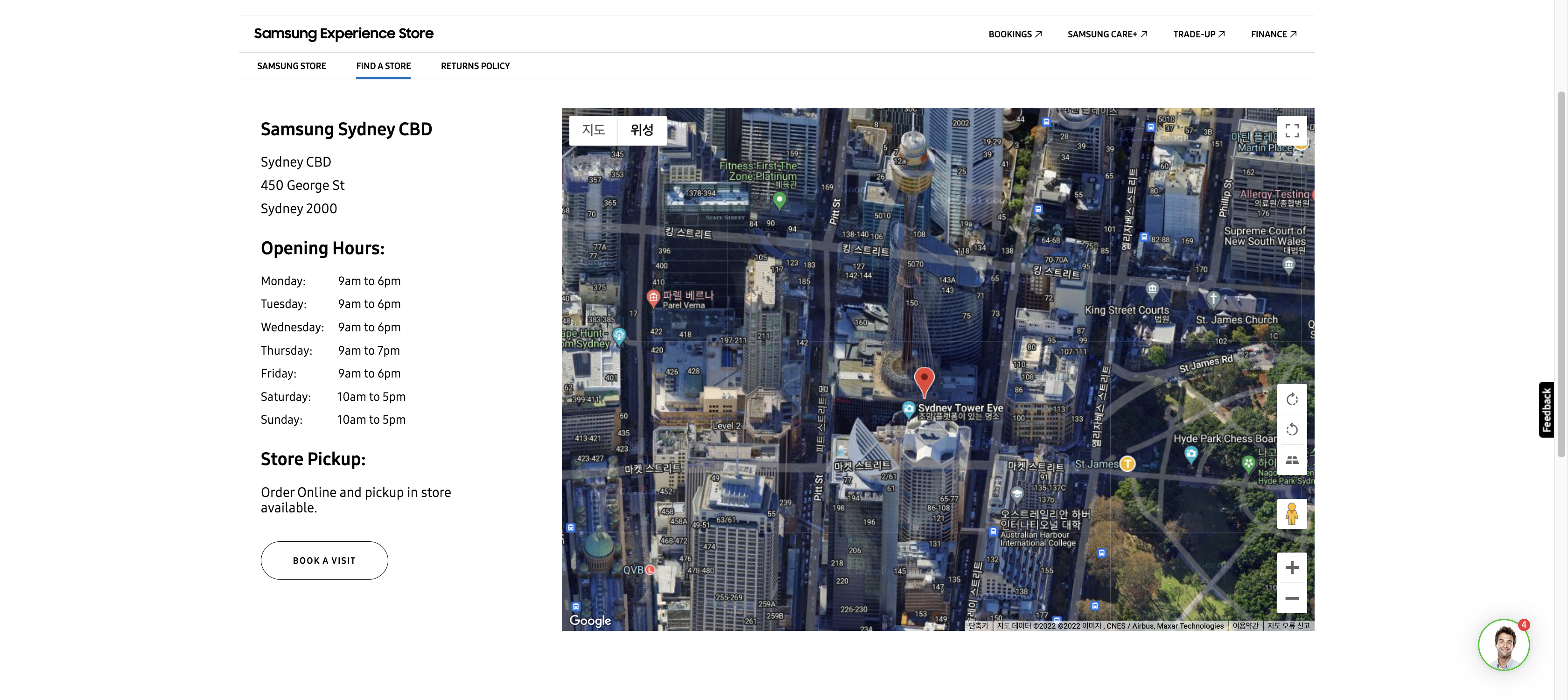This screenshot has width=1568, height=700.
Task: Click the red store location pin
Action: tap(924, 382)
